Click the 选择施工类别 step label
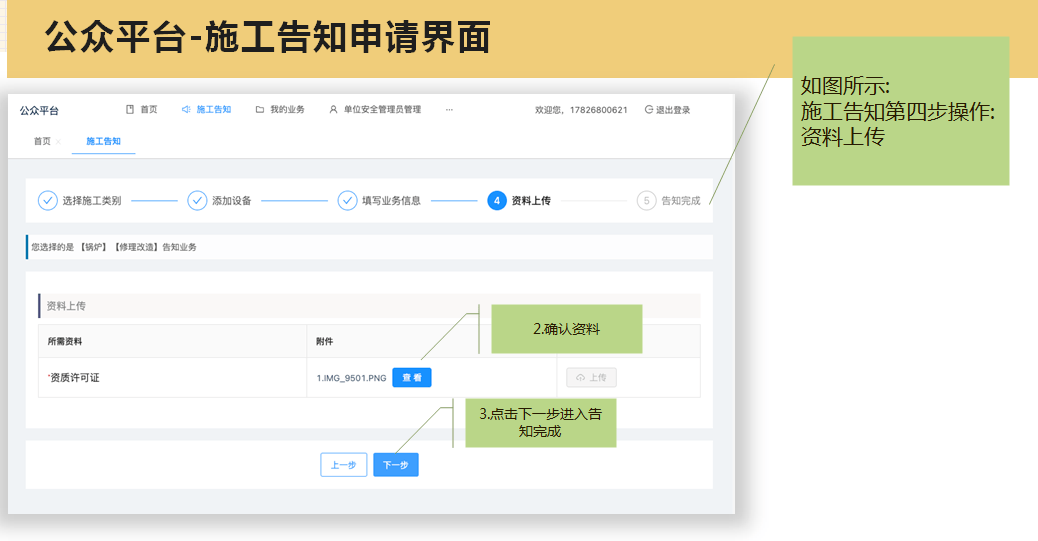The height and width of the screenshot is (541, 1038). pos(92,201)
